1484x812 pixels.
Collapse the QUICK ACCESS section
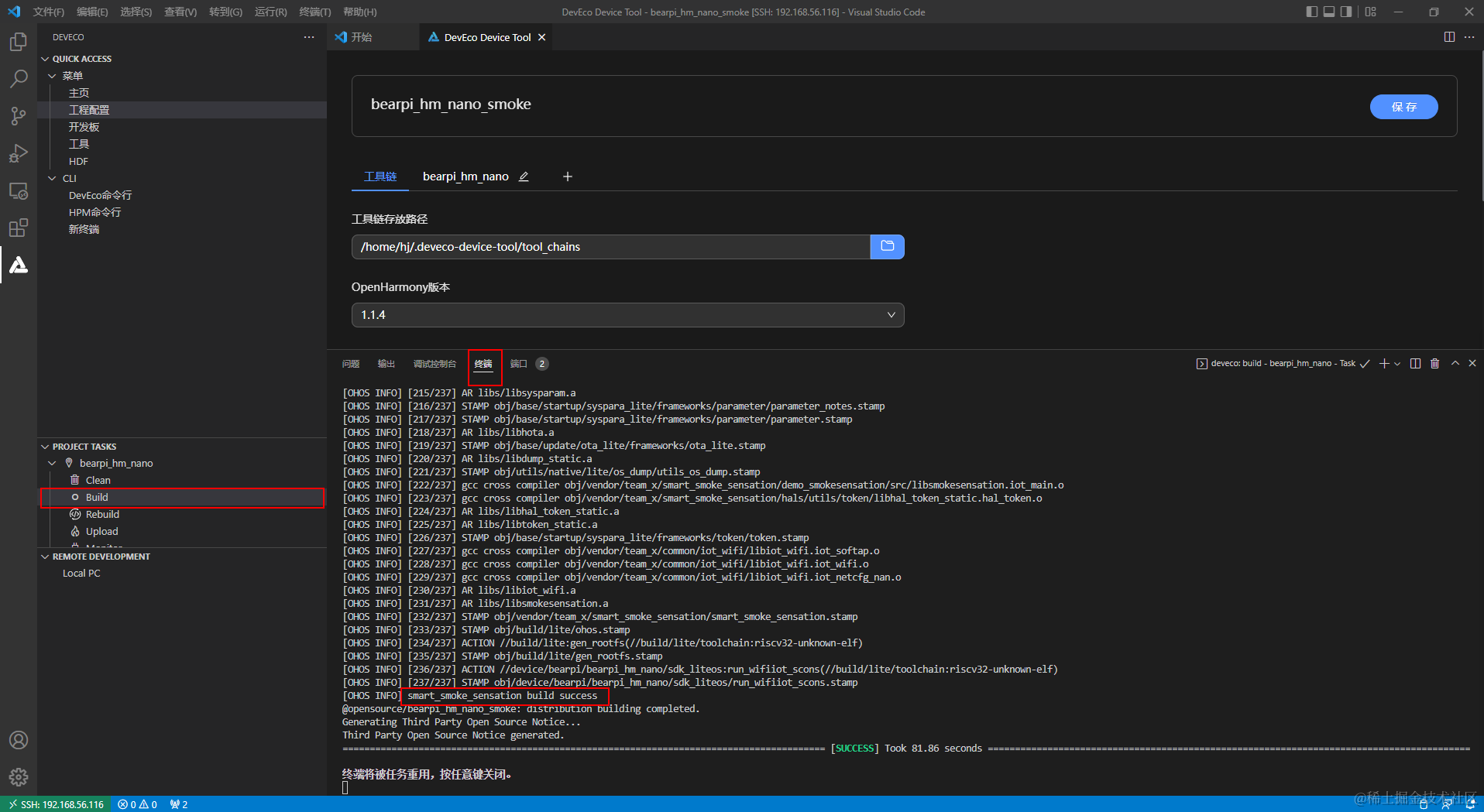pos(45,59)
